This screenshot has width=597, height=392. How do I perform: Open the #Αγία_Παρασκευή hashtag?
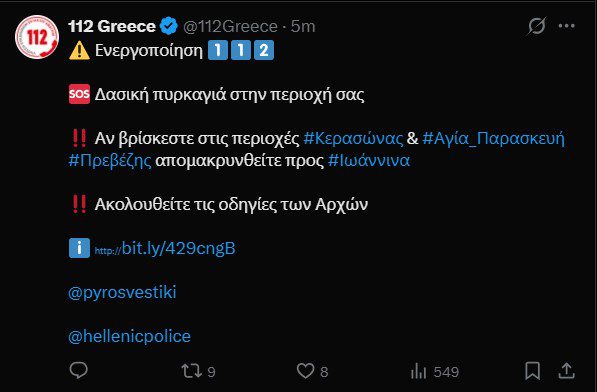pos(493,139)
